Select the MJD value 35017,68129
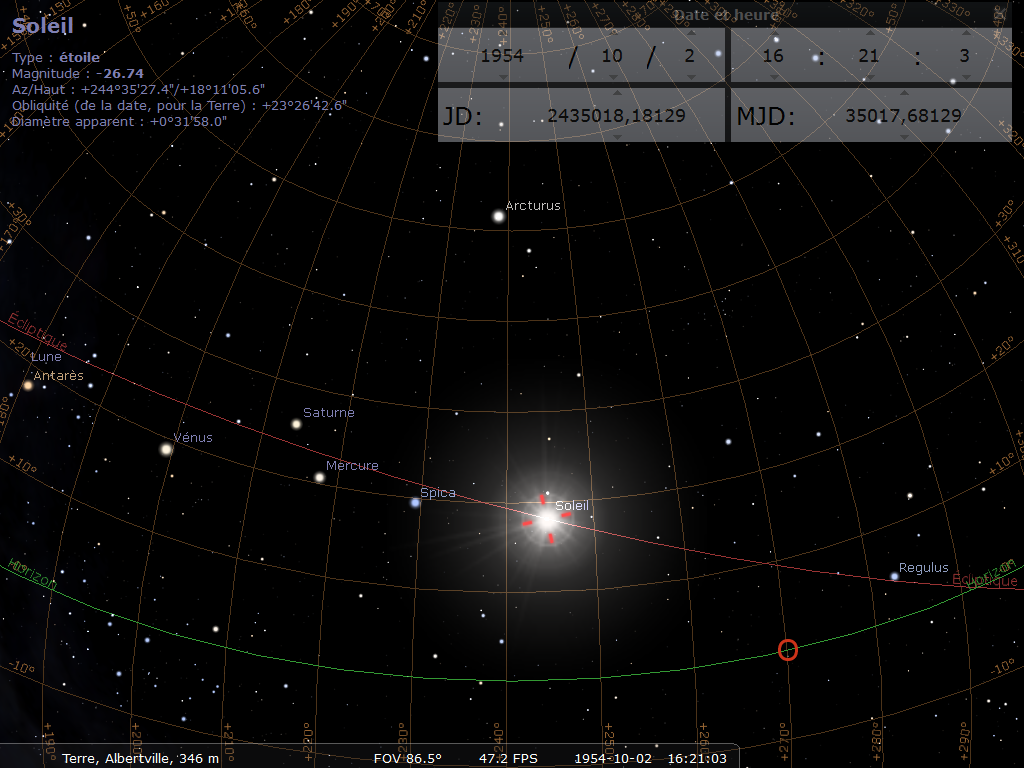 (x=903, y=115)
